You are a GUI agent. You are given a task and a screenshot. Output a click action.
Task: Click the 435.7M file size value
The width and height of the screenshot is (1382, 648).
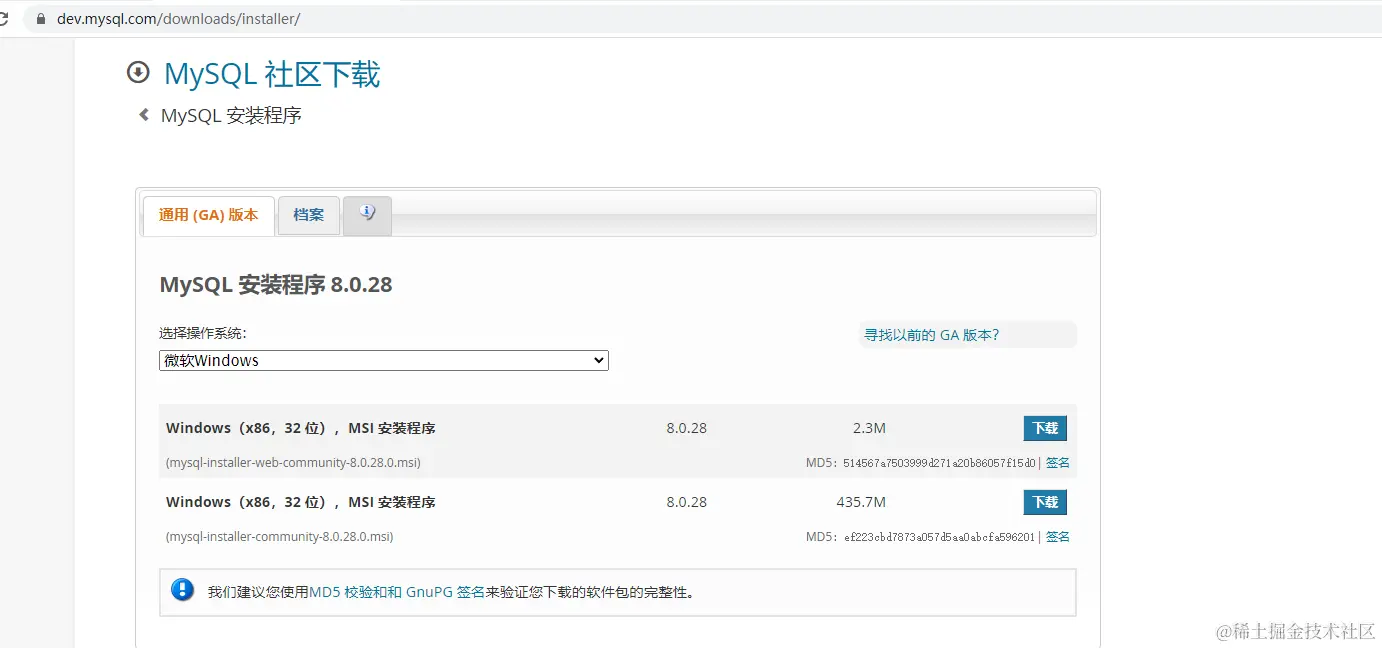pos(861,502)
